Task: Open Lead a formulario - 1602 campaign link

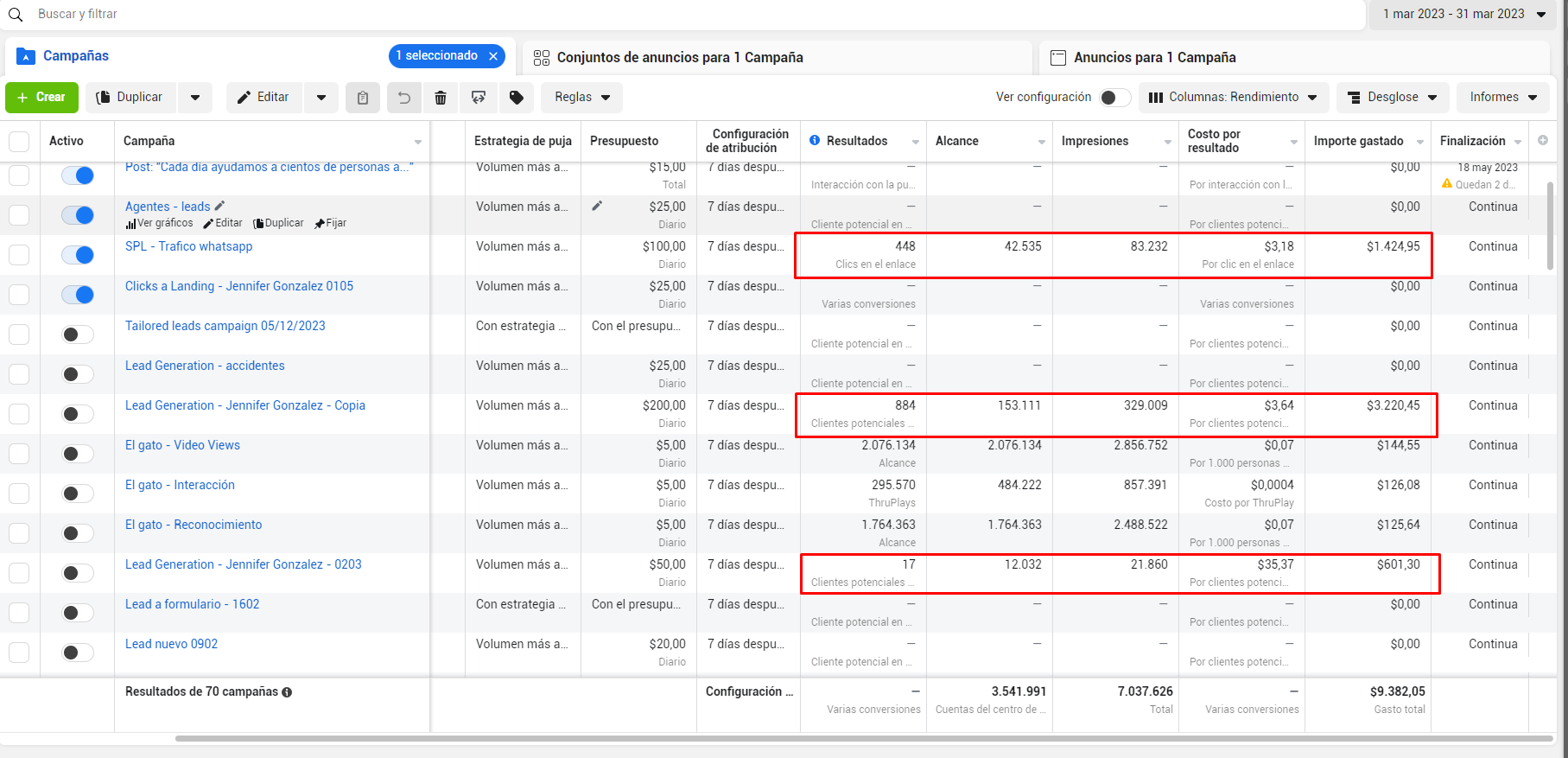Action: click(x=192, y=604)
